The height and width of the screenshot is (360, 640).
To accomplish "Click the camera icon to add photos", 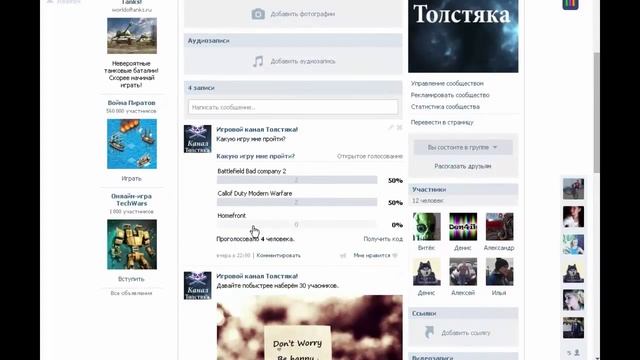I will [x=258, y=14].
